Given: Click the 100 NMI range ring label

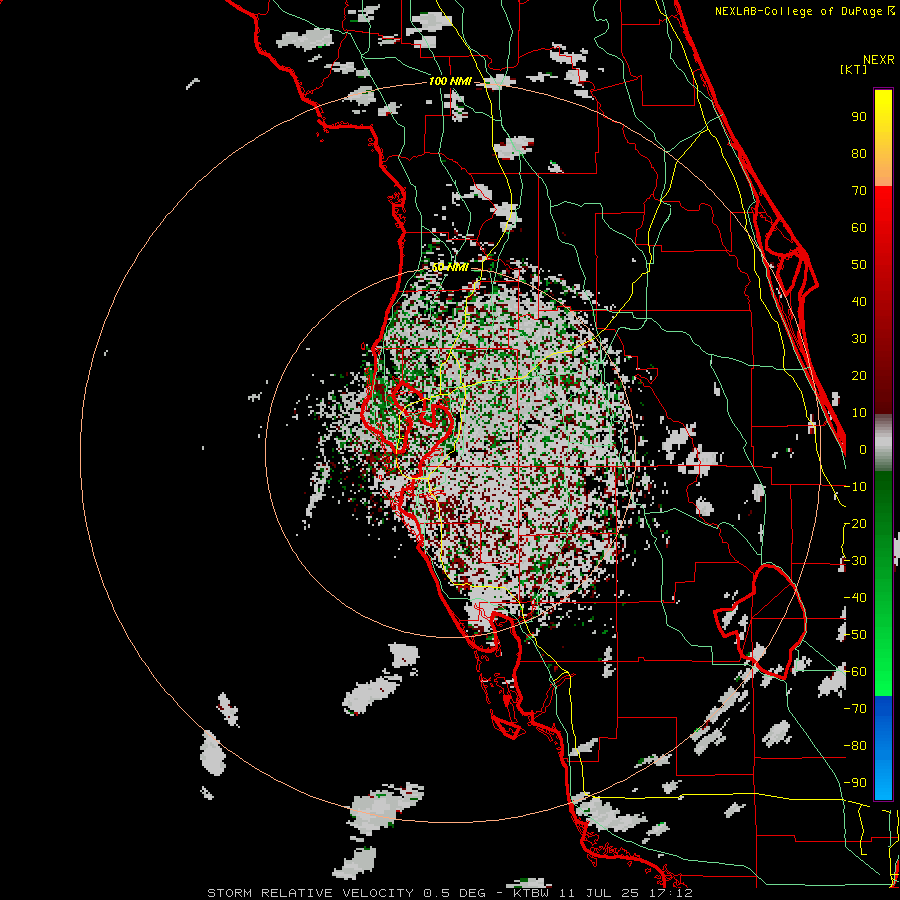Looking at the screenshot, I should tap(450, 81).
